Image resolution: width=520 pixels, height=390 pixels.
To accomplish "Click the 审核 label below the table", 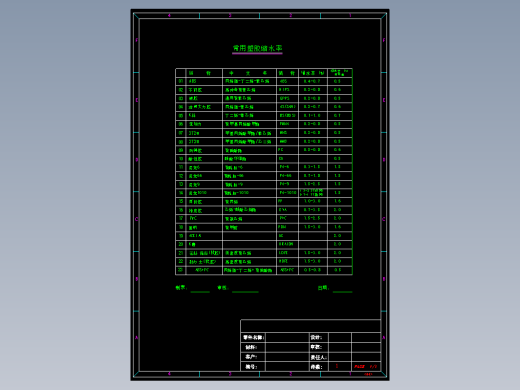I will [223, 288].
